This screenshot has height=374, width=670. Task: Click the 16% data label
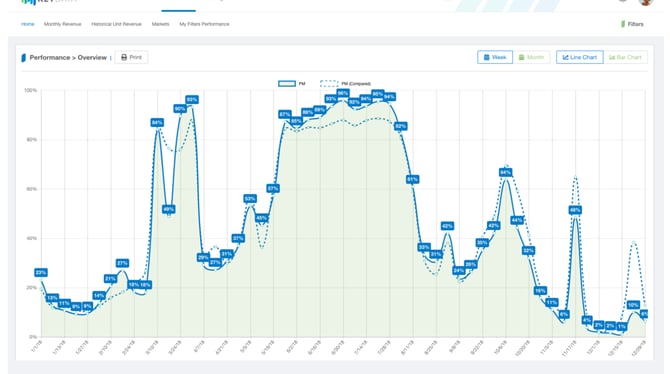(540, 291)
